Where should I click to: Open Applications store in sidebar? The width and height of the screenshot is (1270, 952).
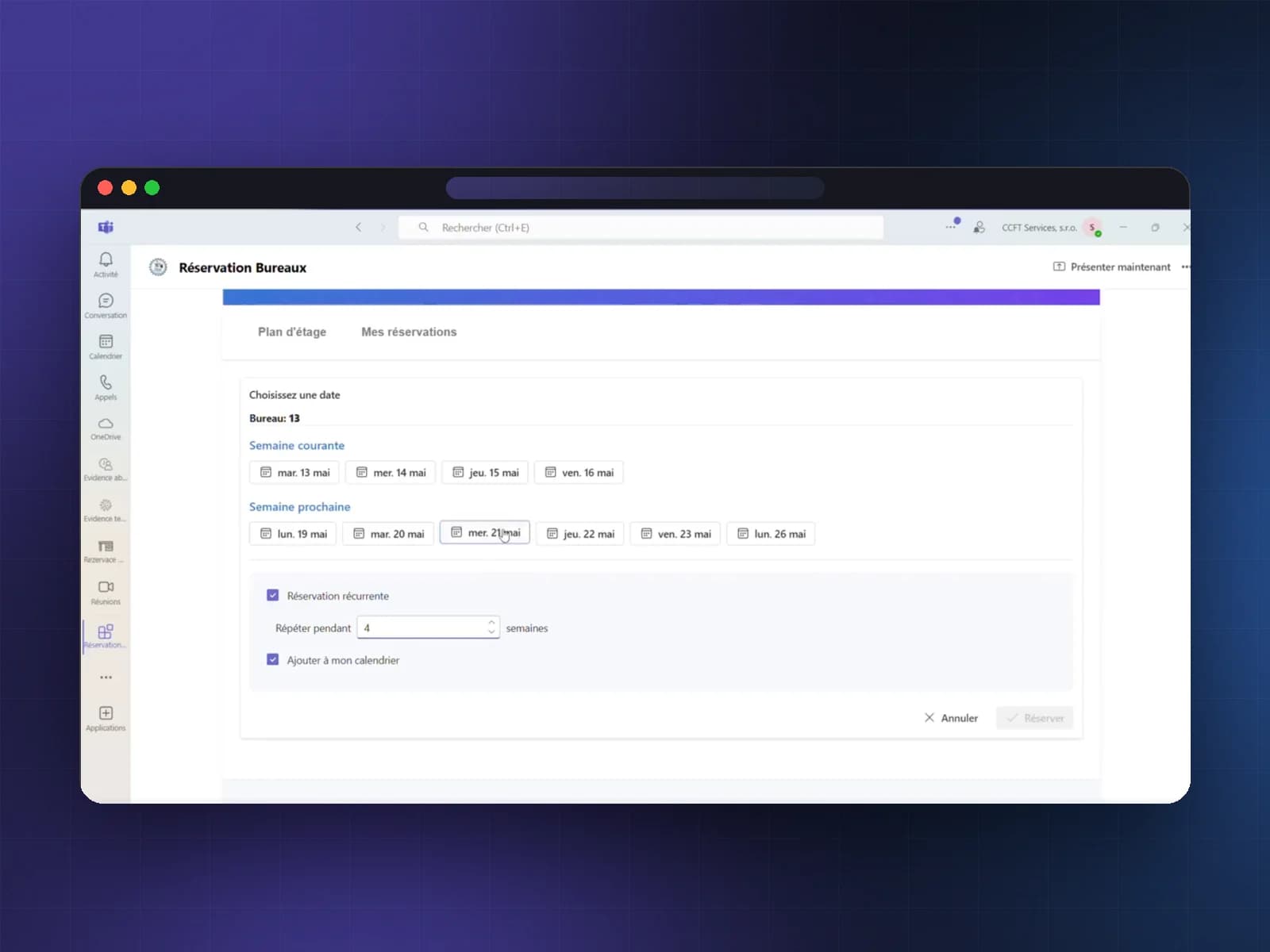pos(106,719)
